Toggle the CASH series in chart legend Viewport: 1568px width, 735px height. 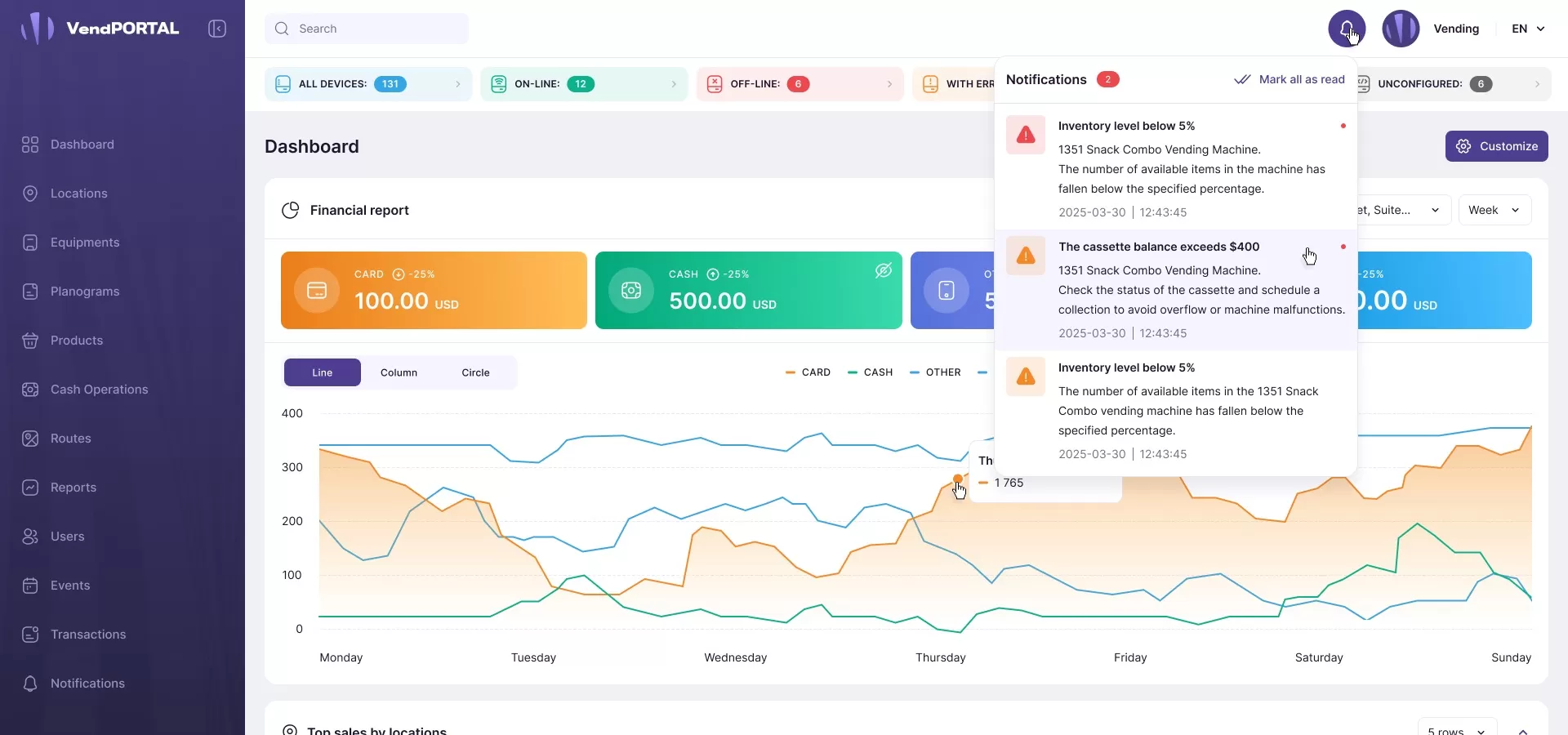click(x=871, y=372)
